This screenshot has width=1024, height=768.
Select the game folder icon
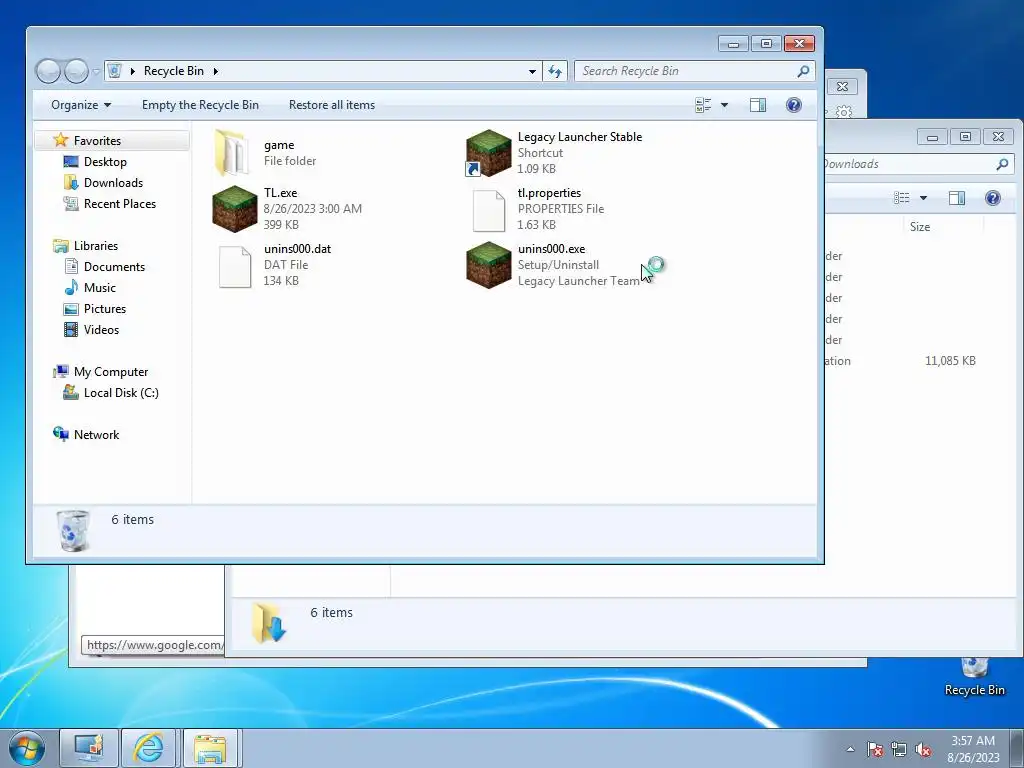coord(232,153)
